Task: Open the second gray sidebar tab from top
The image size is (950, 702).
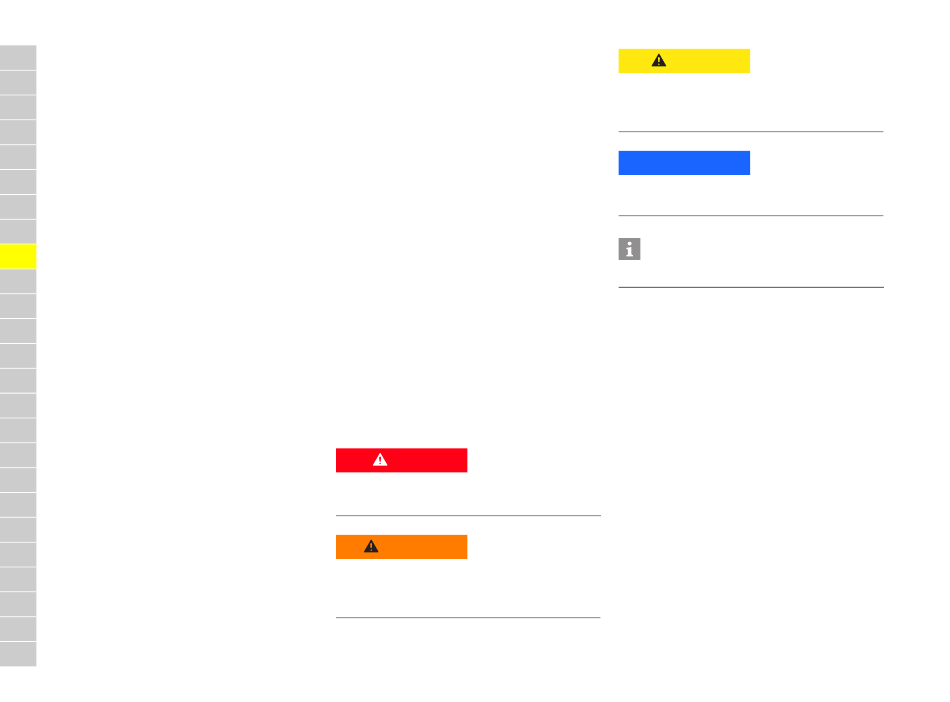Action: [18, 82]
